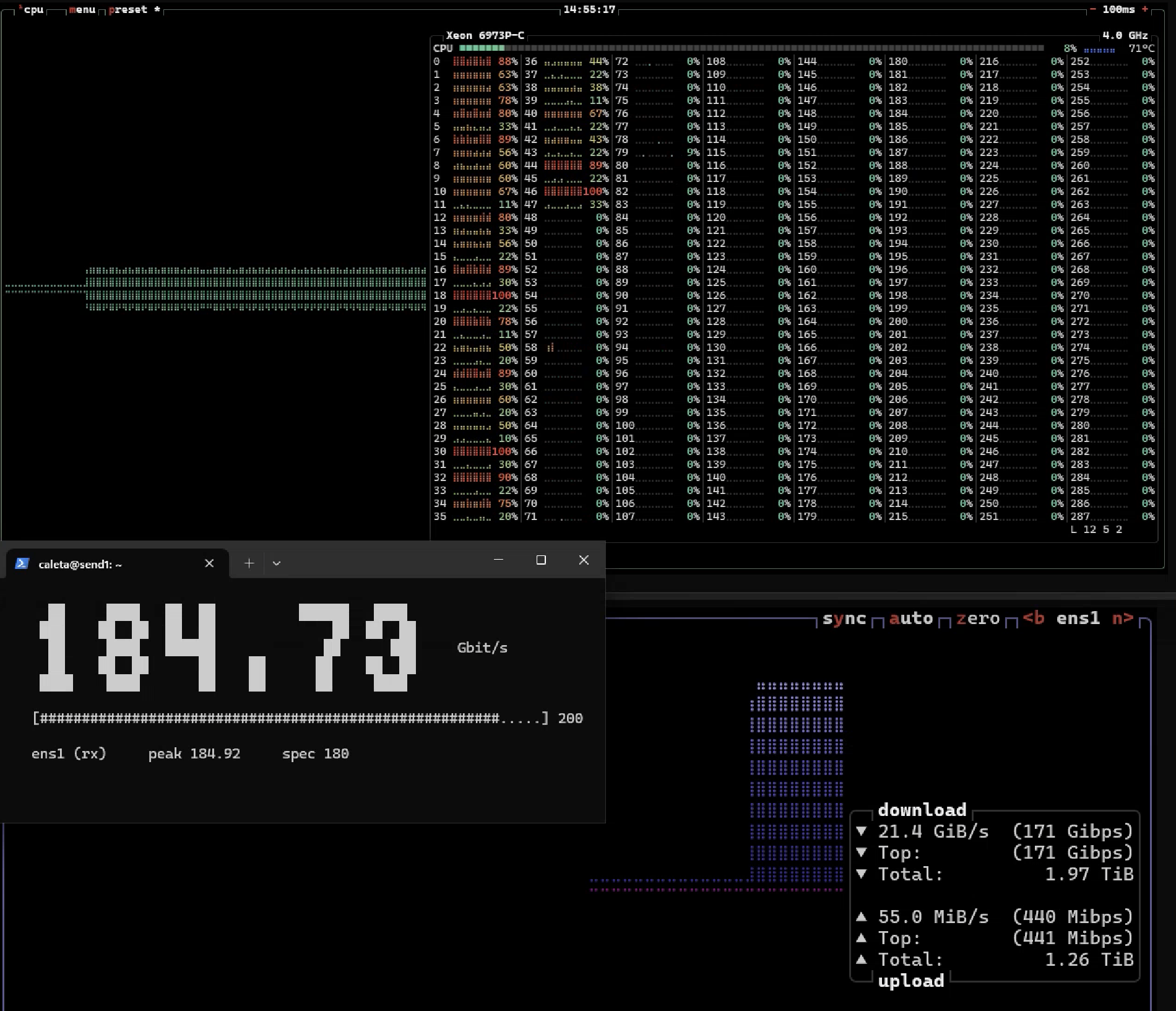Click the cpu box label in btop
1176x1011 pixels.
[32, 9]
